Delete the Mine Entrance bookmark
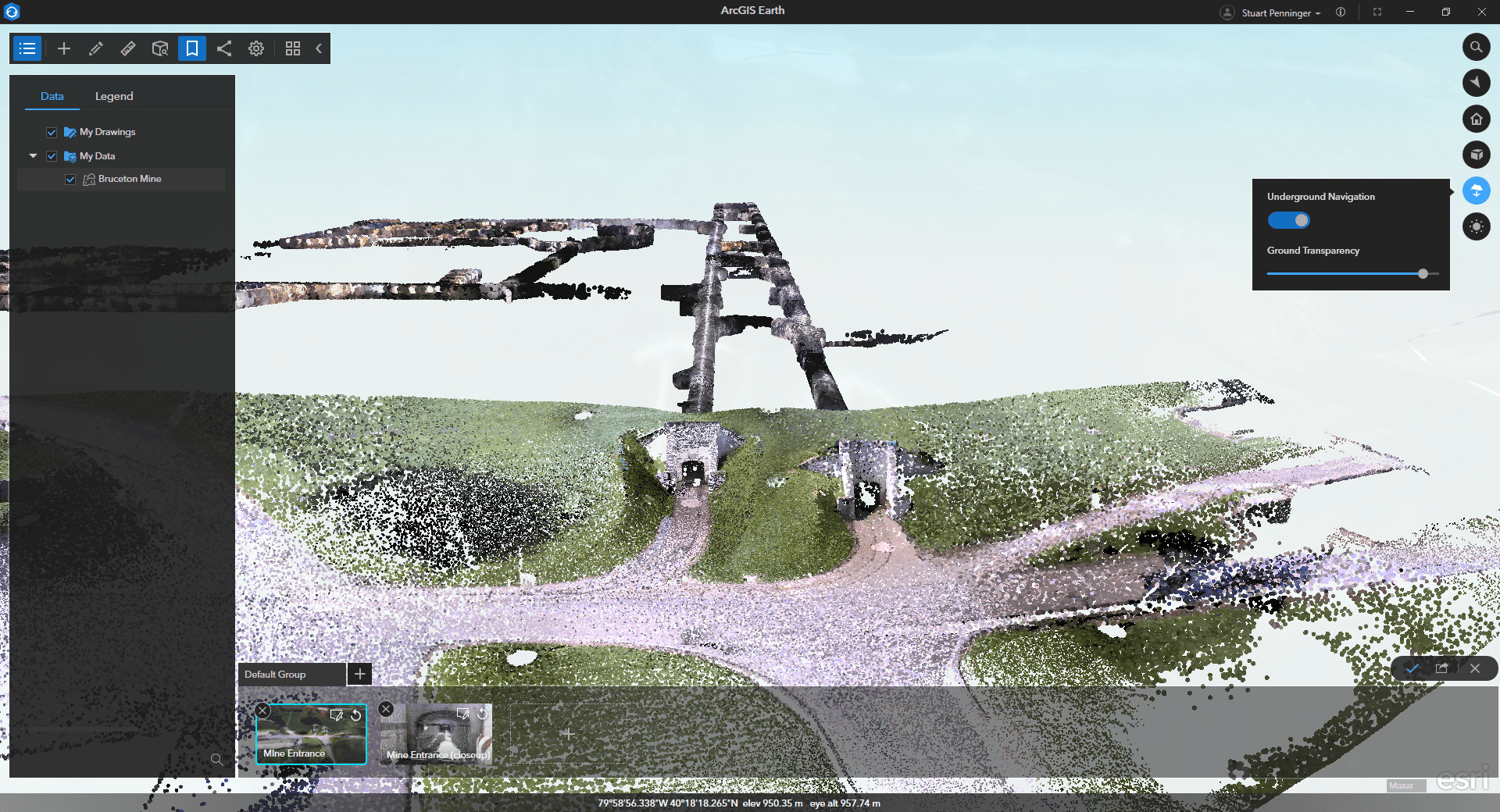 pos(263,710)
